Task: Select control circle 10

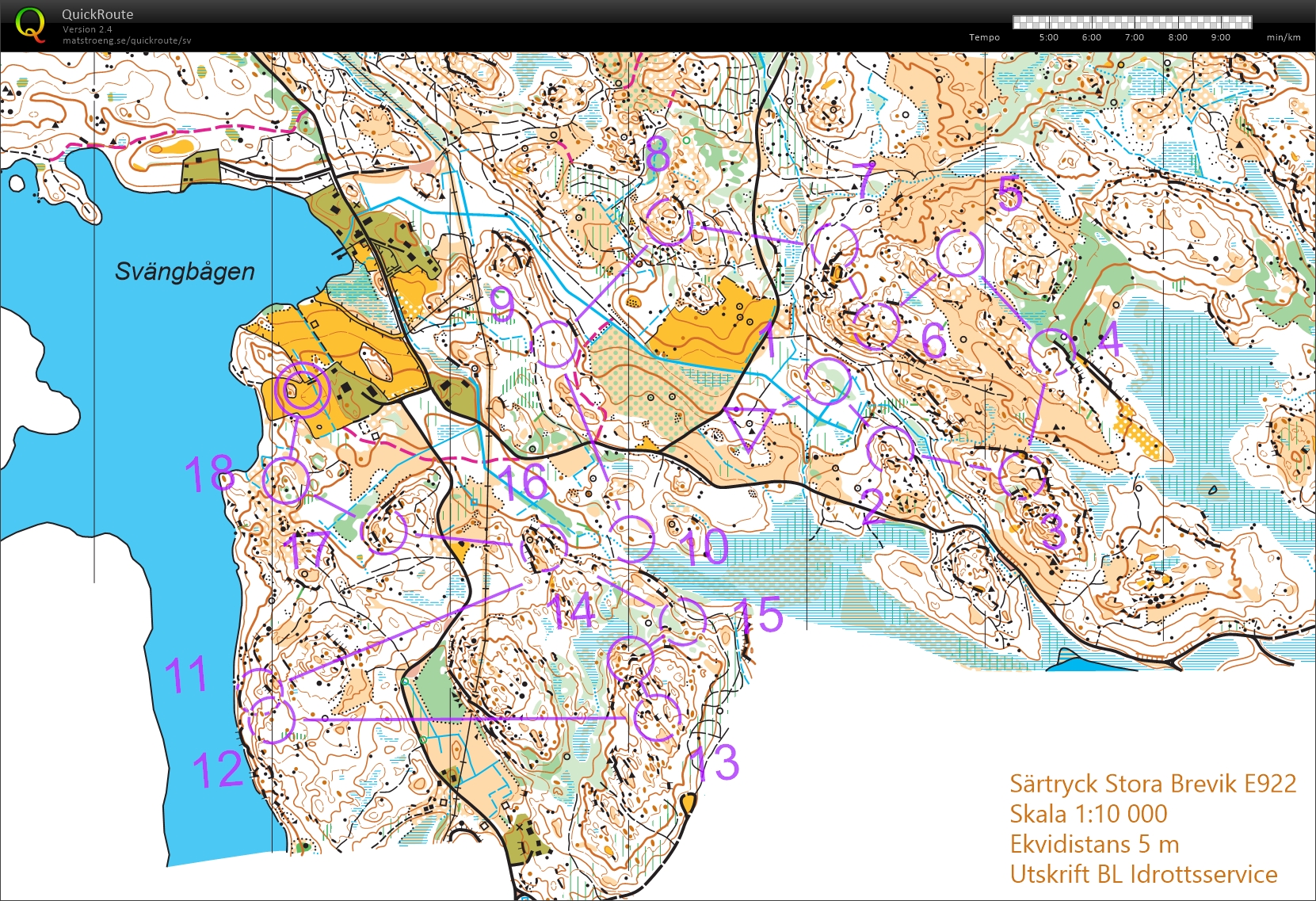Action: [631, 539]
